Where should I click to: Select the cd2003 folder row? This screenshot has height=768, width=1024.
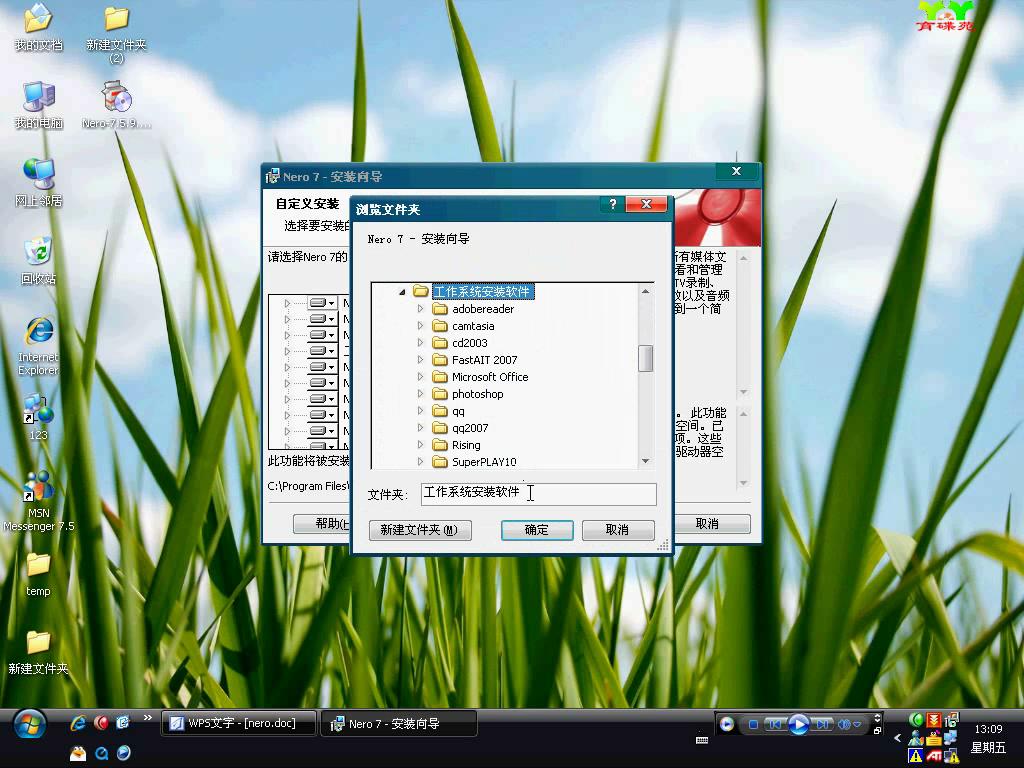[x=460, y=343]
